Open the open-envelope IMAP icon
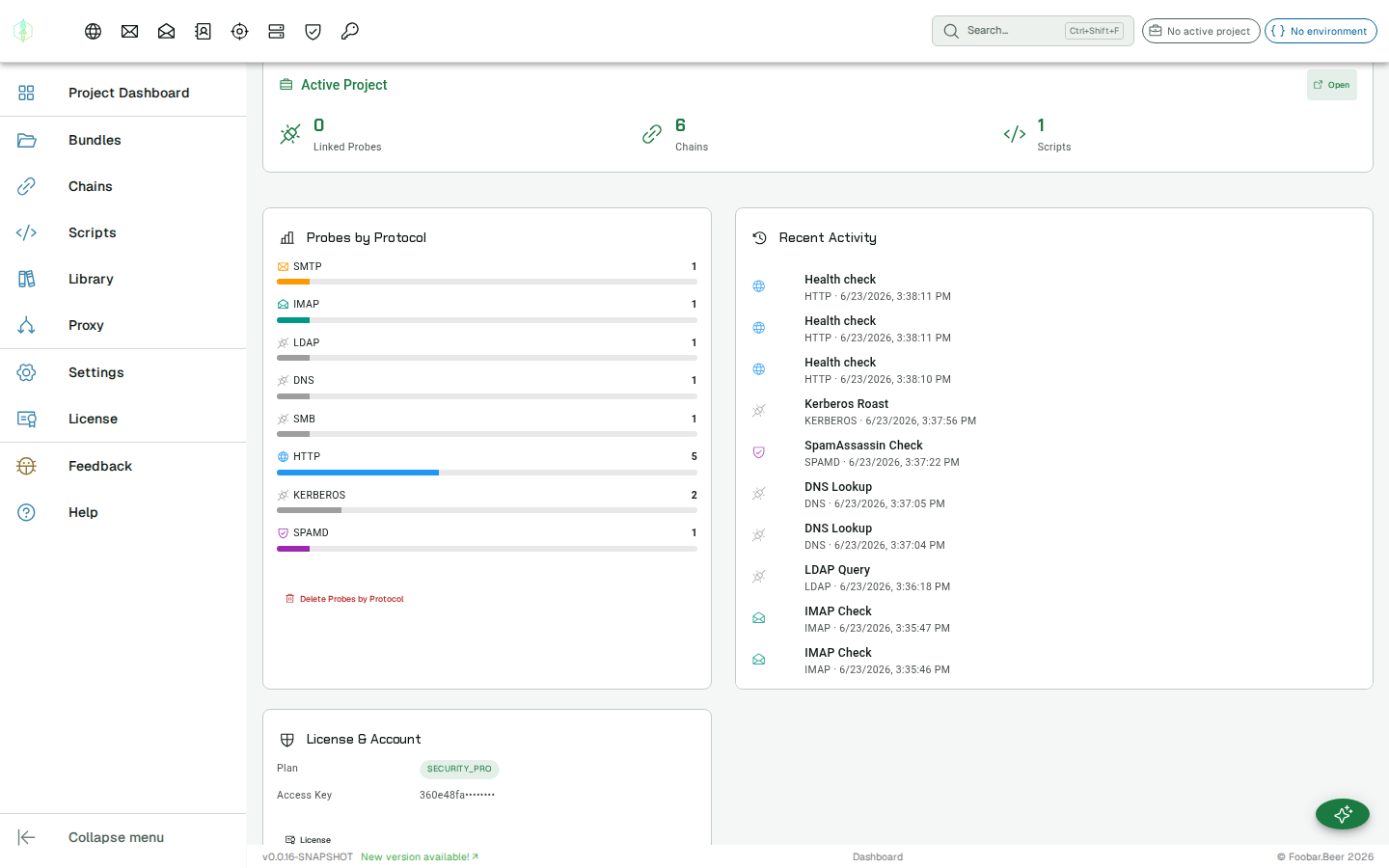Screen dimensions: 1389x868 (167, 32)
